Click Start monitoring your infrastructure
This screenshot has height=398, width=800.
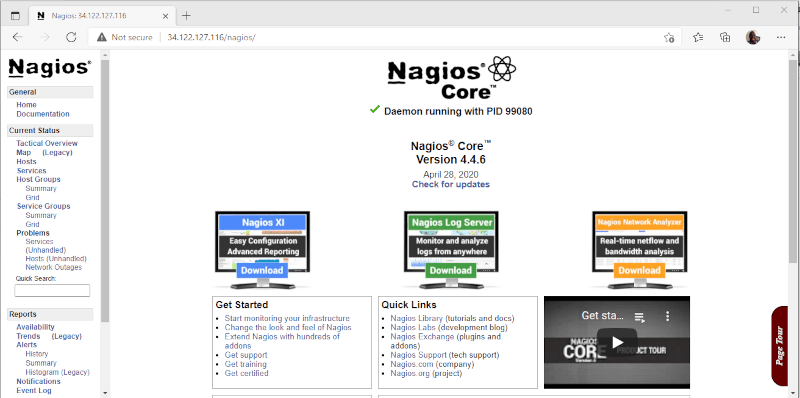(x=287, y=318)
